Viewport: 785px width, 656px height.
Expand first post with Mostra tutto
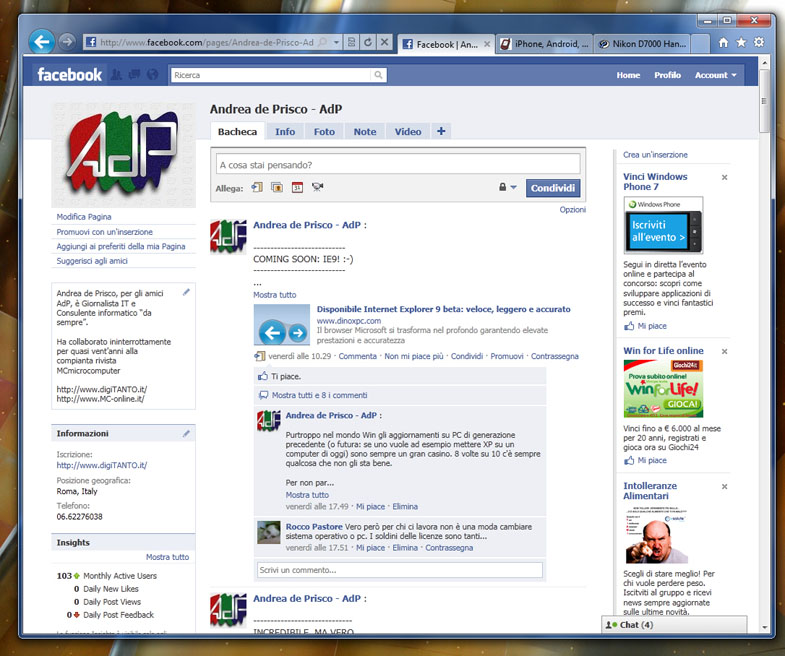pyautogui.click(x=274, y=295)
